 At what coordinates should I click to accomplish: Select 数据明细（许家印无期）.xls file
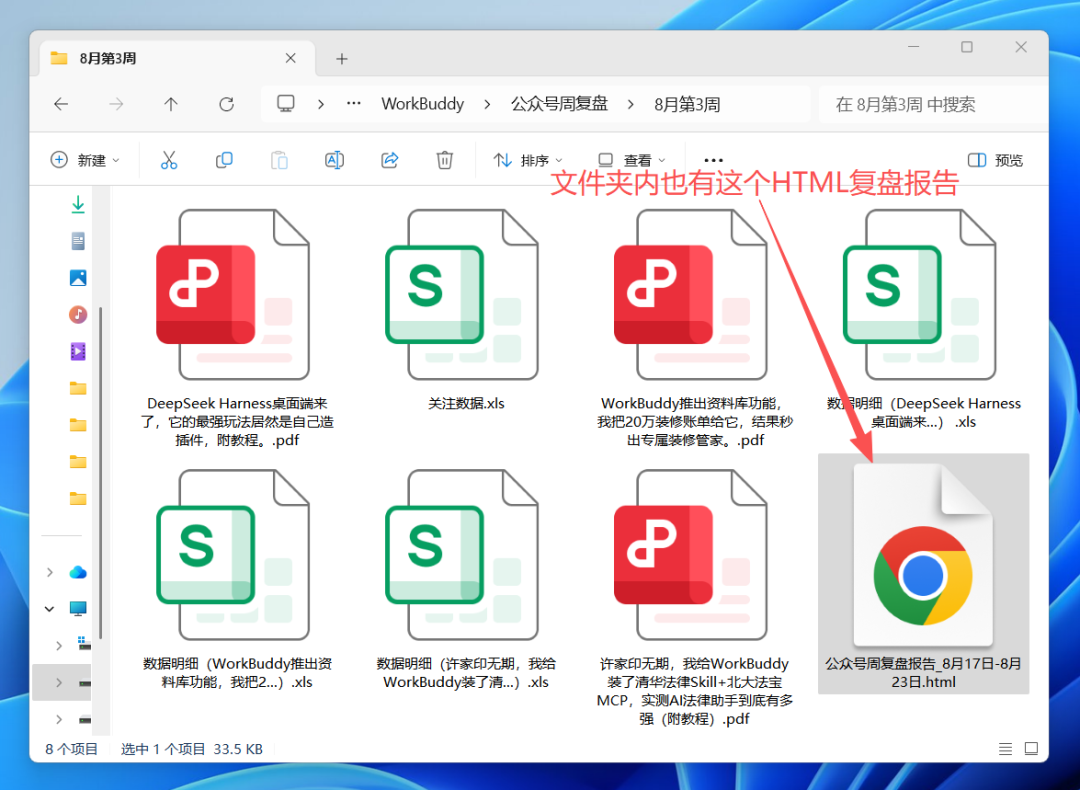[x=466, y=580]
